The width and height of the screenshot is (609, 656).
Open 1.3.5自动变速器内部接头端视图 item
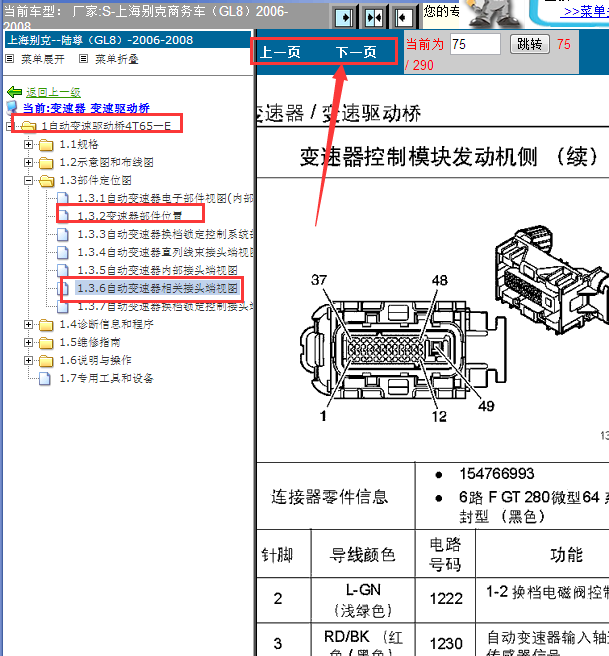click(x=158, y=270)
